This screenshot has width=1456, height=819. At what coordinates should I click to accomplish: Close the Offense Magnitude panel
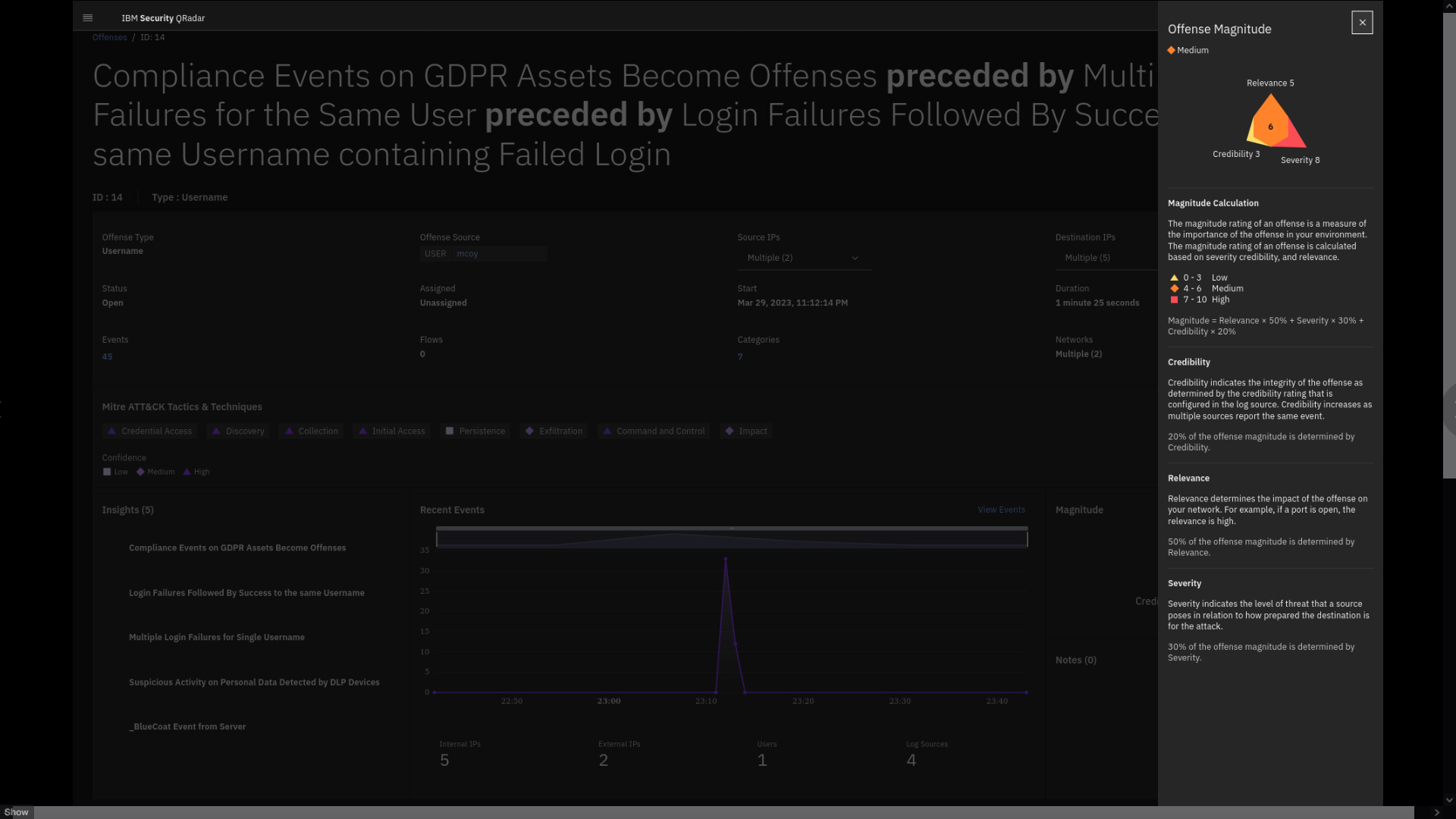pos(1362,23)
